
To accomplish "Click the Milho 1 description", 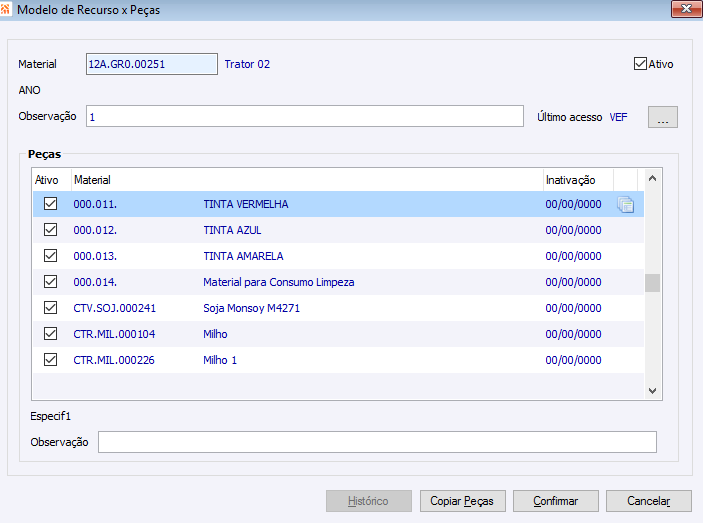I will 220,360.
